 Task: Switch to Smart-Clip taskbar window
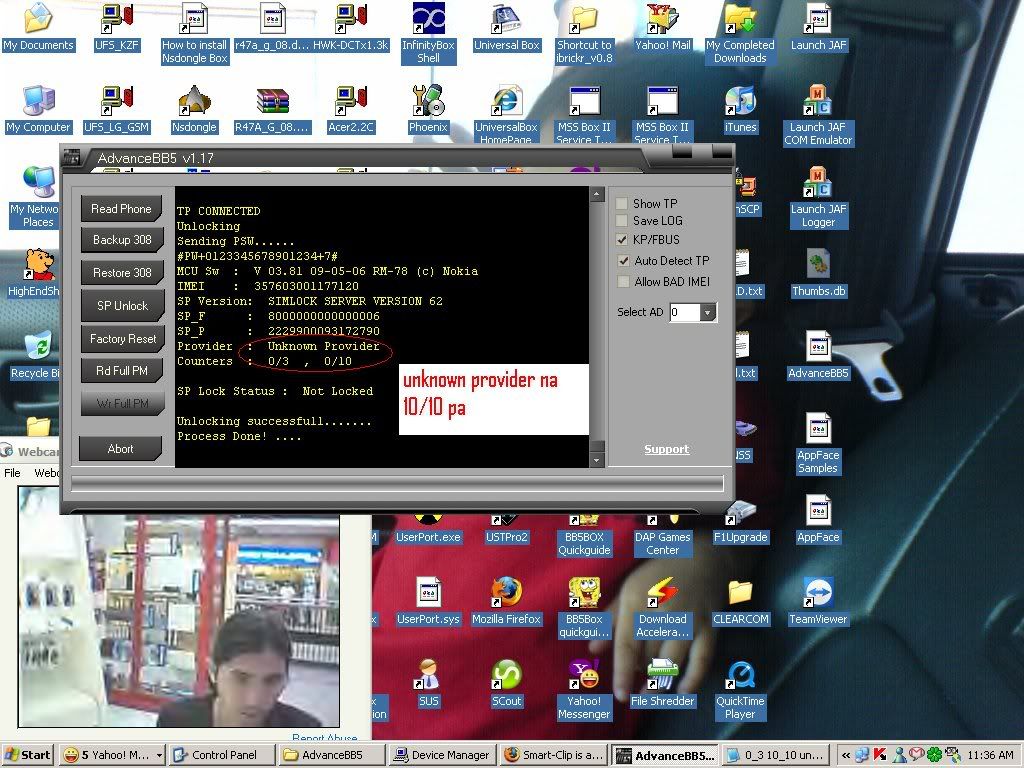coord(554,755)
